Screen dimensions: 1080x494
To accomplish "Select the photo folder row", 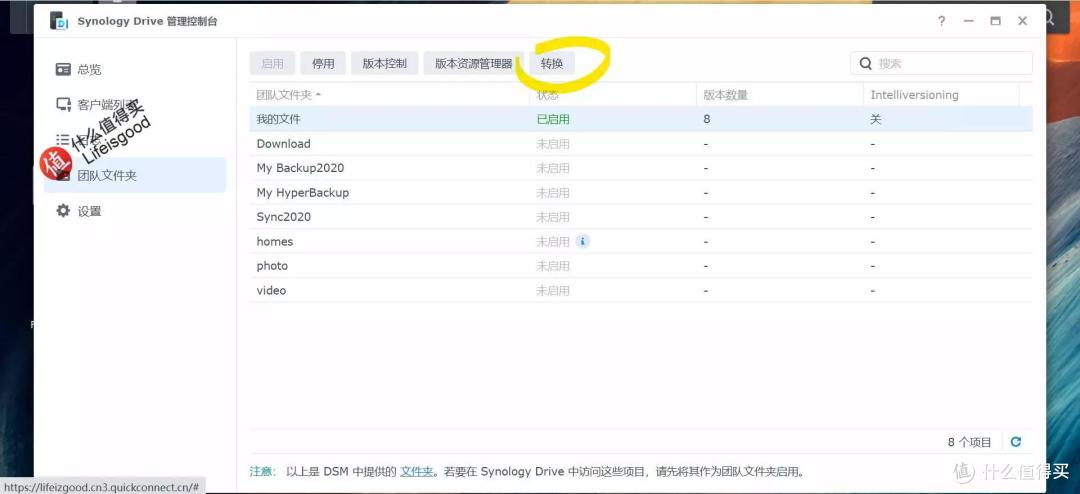I will (x=641, y=266).
